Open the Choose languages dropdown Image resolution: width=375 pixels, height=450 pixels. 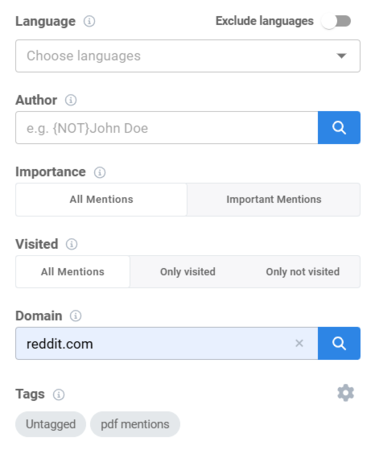click(188, 56)
